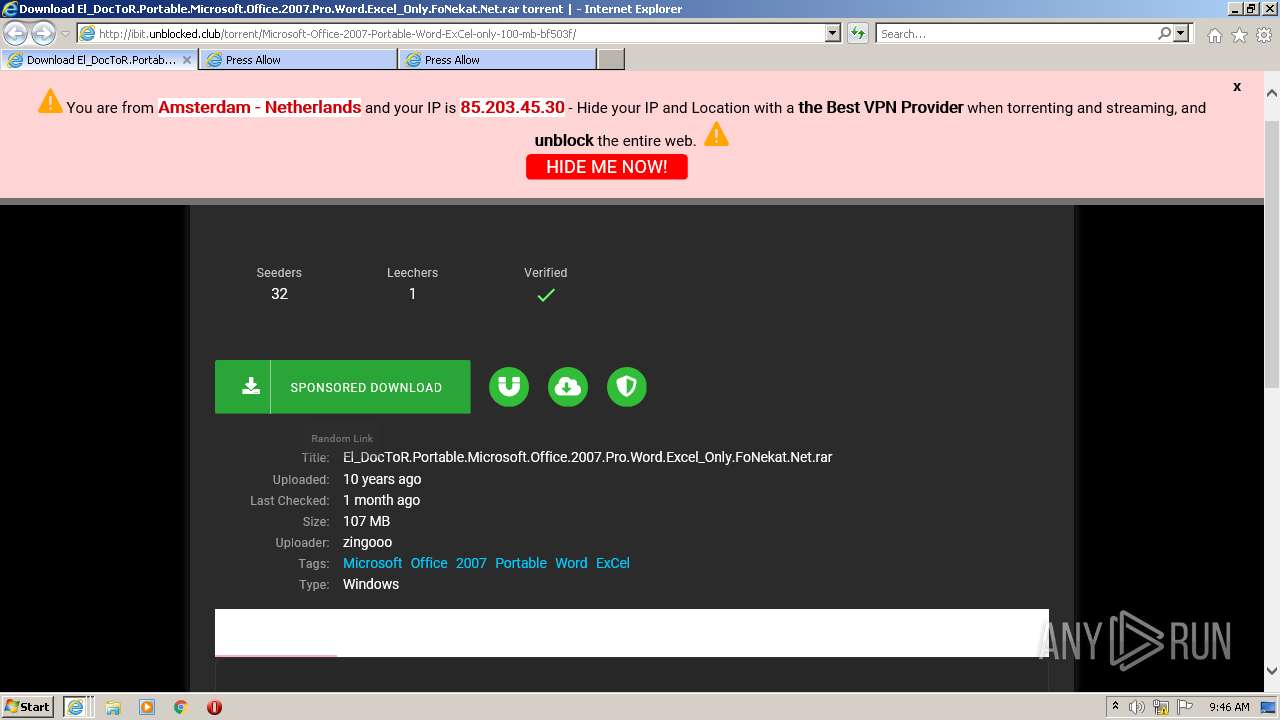Click the cloud download icon
1280x720 pixels.
568,387
